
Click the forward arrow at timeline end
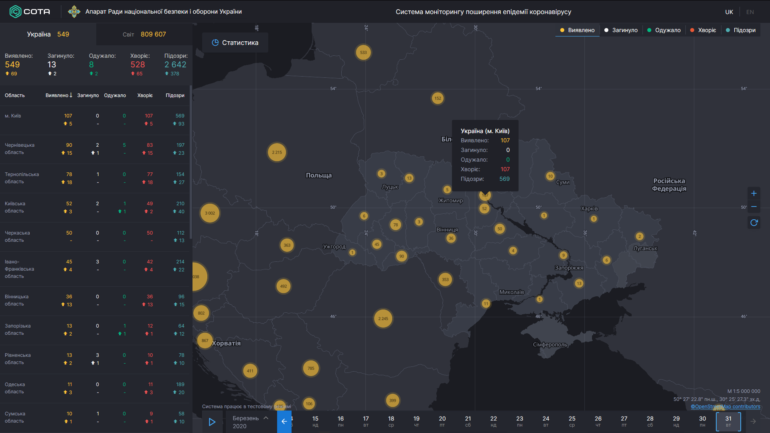(x=753, y=422)
